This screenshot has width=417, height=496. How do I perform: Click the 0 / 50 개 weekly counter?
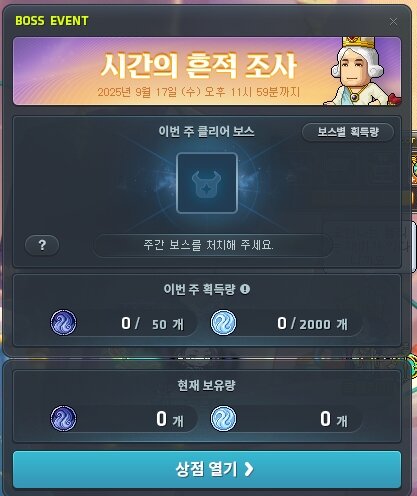pyautogui.click(x=152, y=323)
